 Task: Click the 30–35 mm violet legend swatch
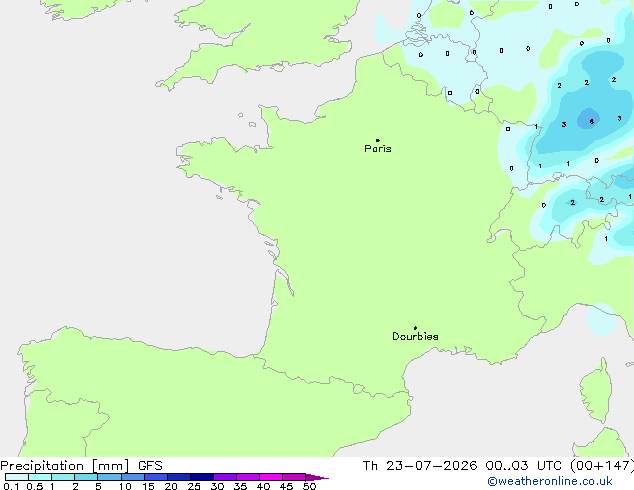pyautogui.click(x=225, y=477)
